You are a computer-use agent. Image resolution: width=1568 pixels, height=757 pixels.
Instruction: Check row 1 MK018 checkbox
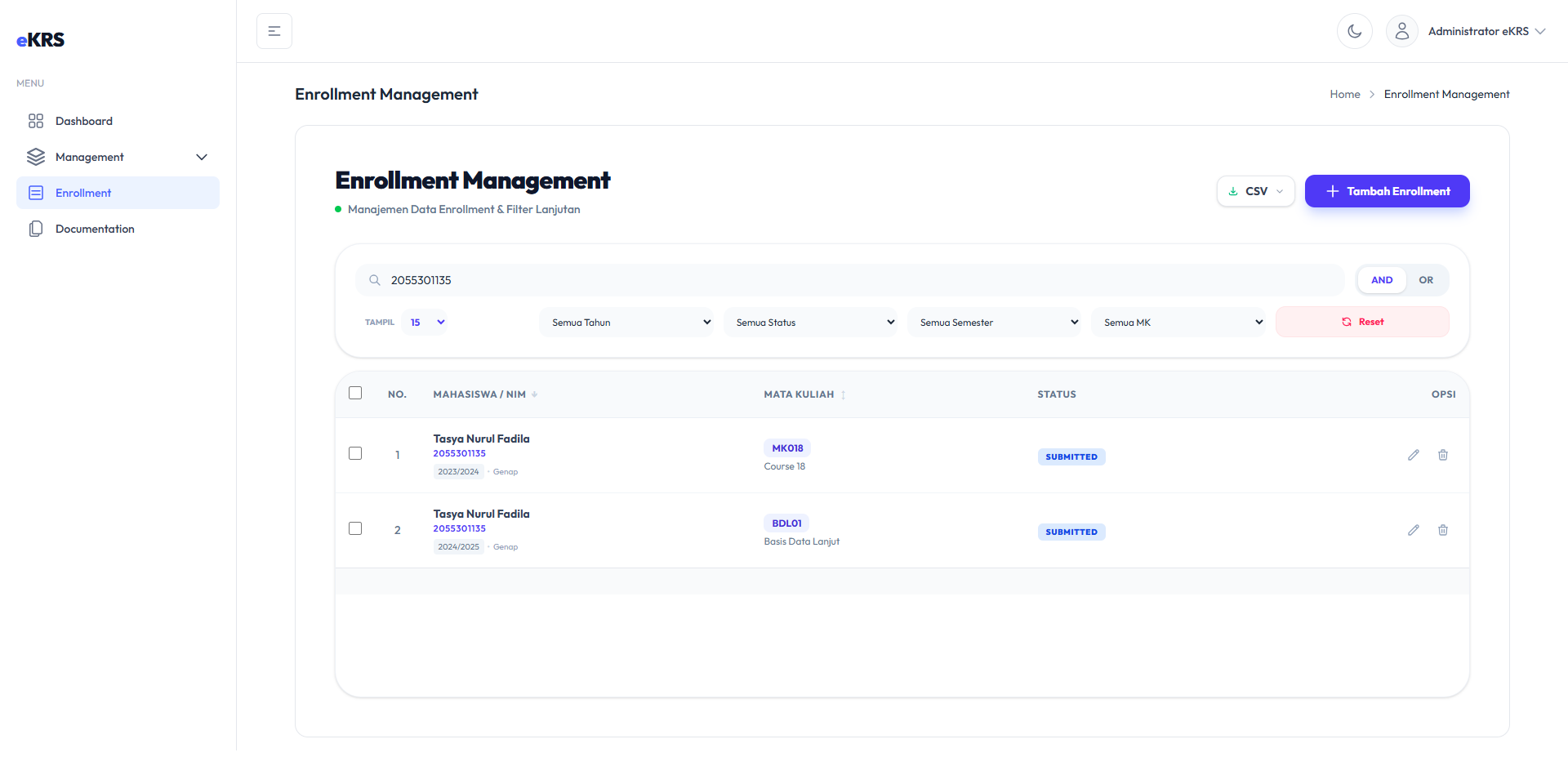tap(355, 453)
